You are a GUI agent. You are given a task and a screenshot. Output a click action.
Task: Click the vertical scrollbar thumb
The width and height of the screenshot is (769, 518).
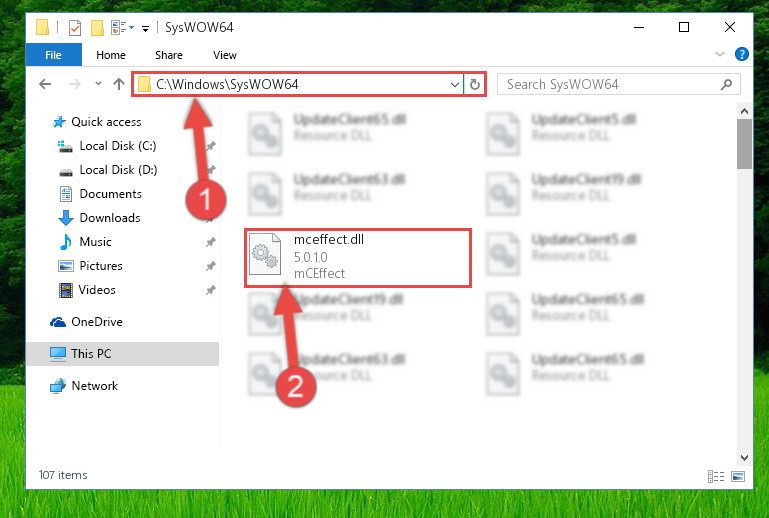click(744, 144)
